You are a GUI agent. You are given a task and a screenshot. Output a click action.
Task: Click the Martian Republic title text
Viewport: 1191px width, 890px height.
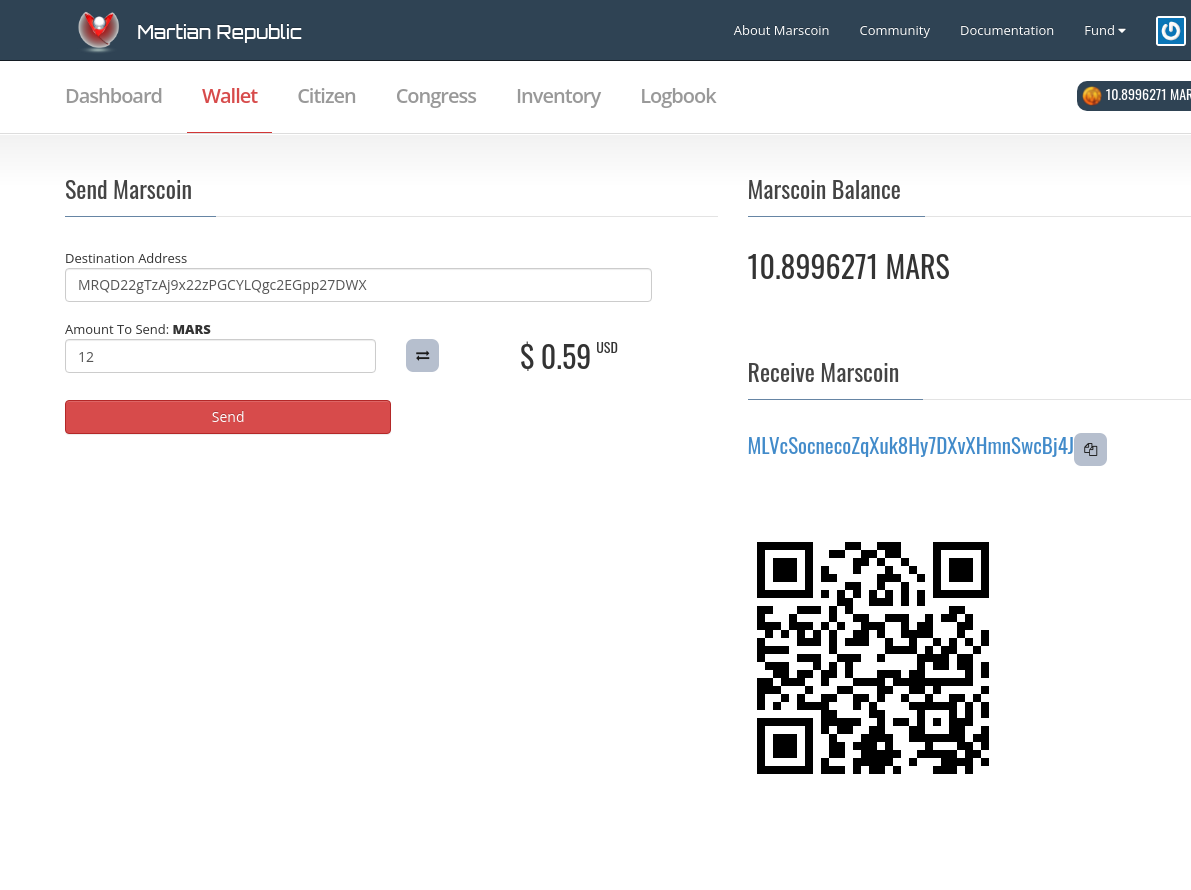[219, 32]
